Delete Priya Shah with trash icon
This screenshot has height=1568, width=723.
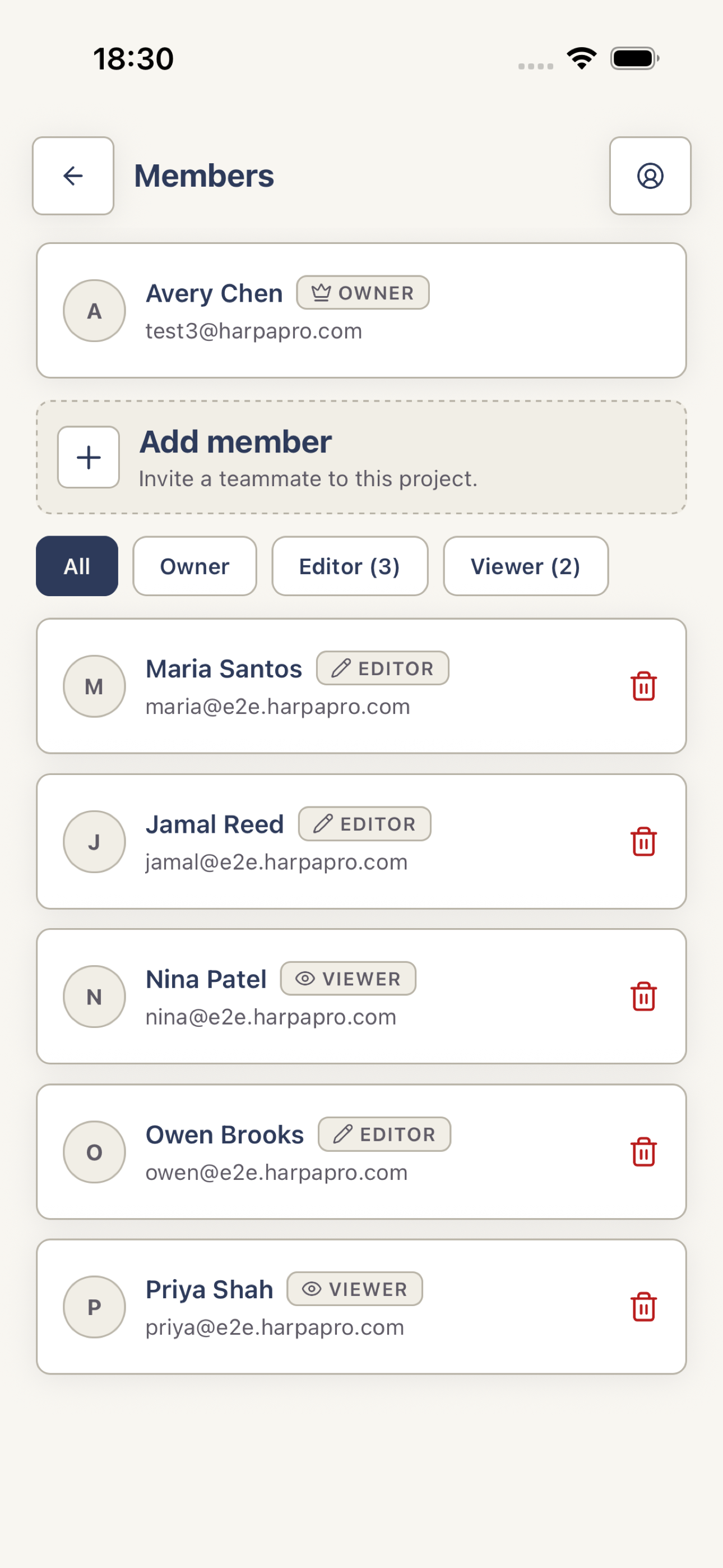click(x=643, y=1307)
